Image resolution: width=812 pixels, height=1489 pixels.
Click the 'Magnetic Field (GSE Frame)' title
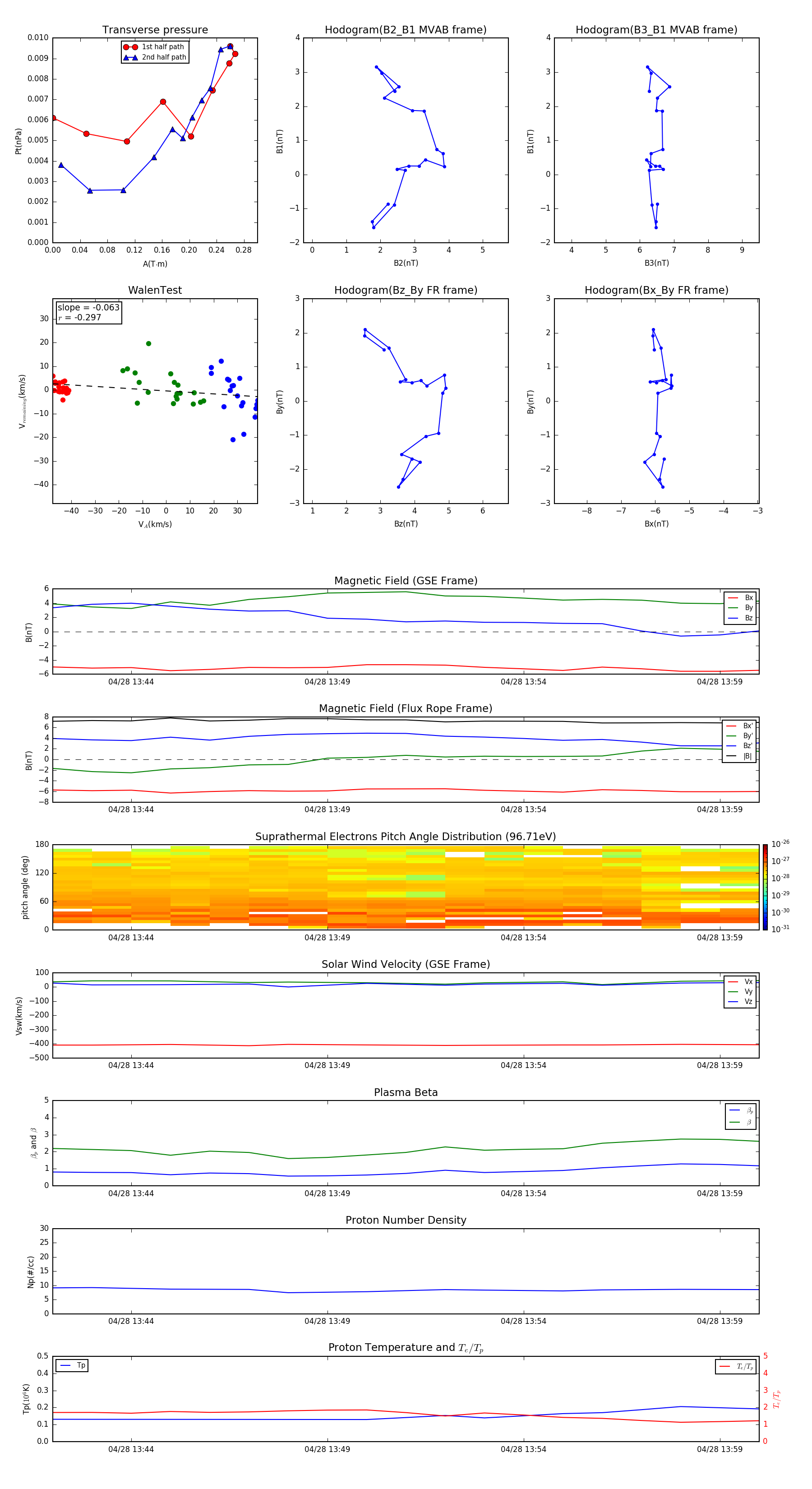[x=406, y=581]
